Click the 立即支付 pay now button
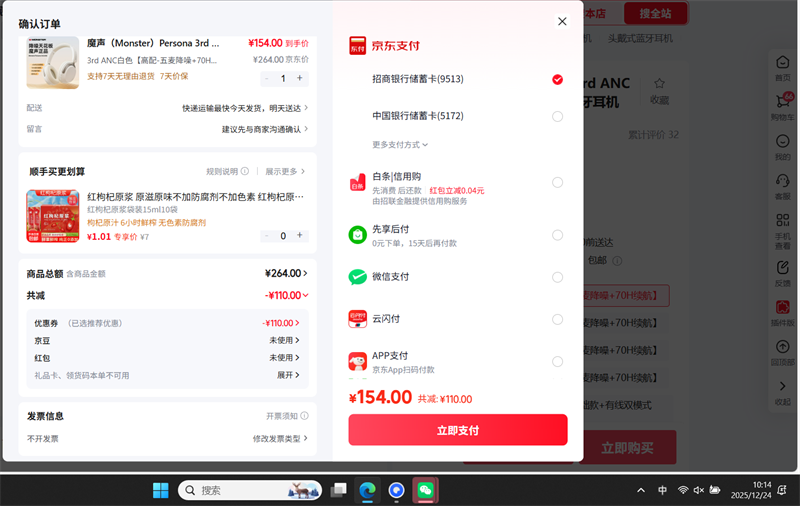 click(x=457, y=430)
